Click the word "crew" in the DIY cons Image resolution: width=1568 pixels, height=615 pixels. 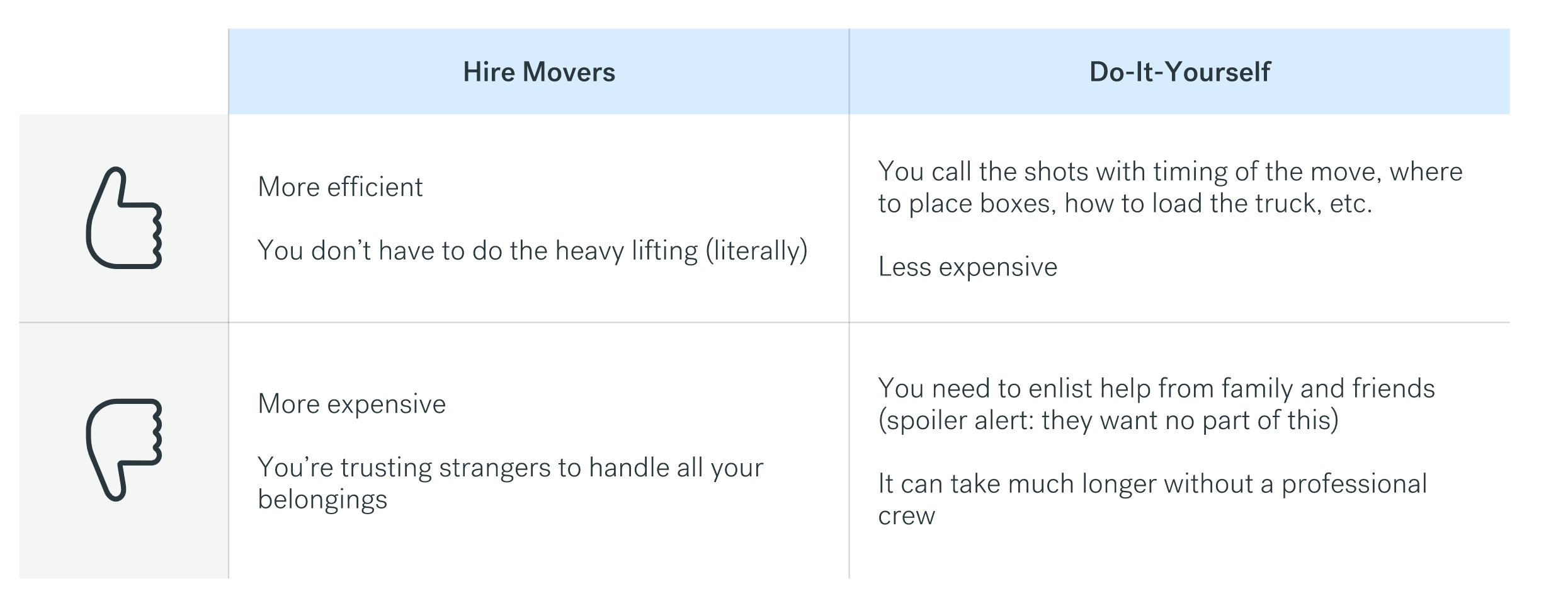click(906, 516)
